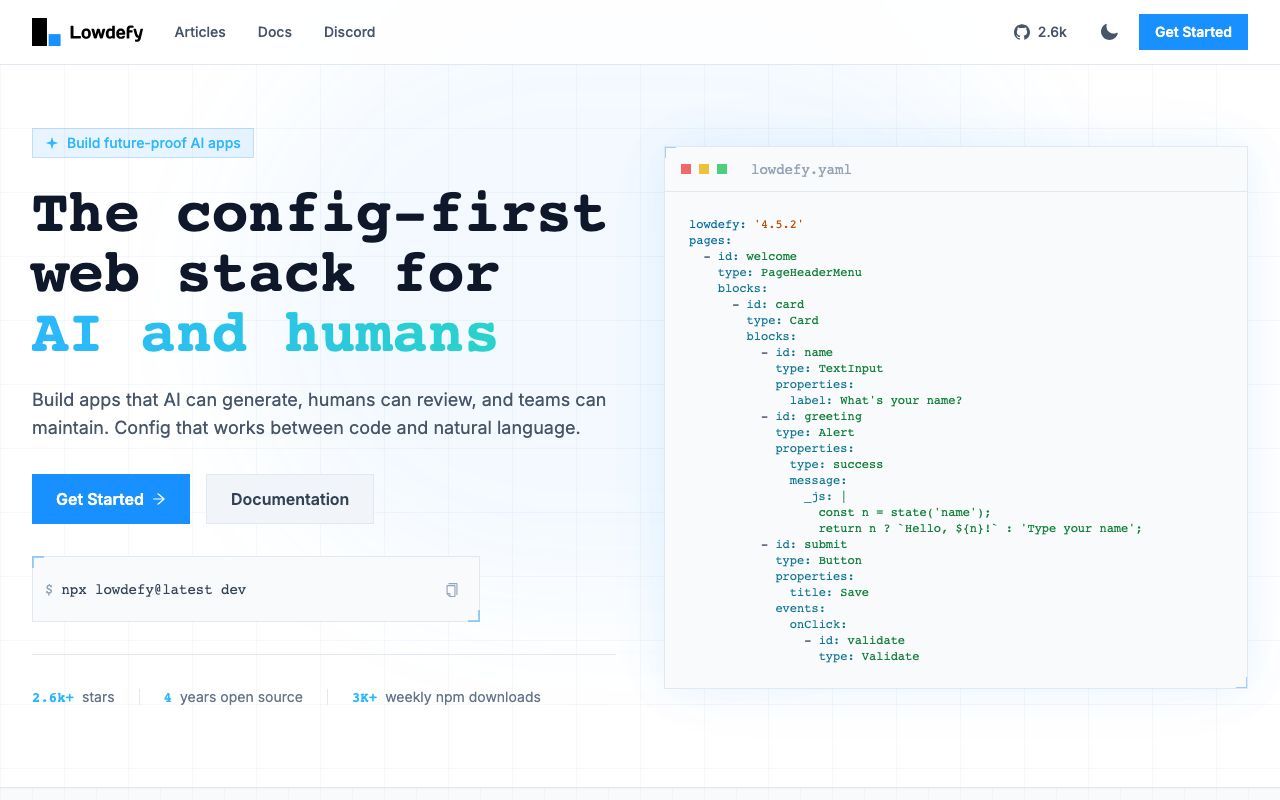Click the 'title: Save' code line
This screenshot has width=1280, height=800.
[830, 592]
